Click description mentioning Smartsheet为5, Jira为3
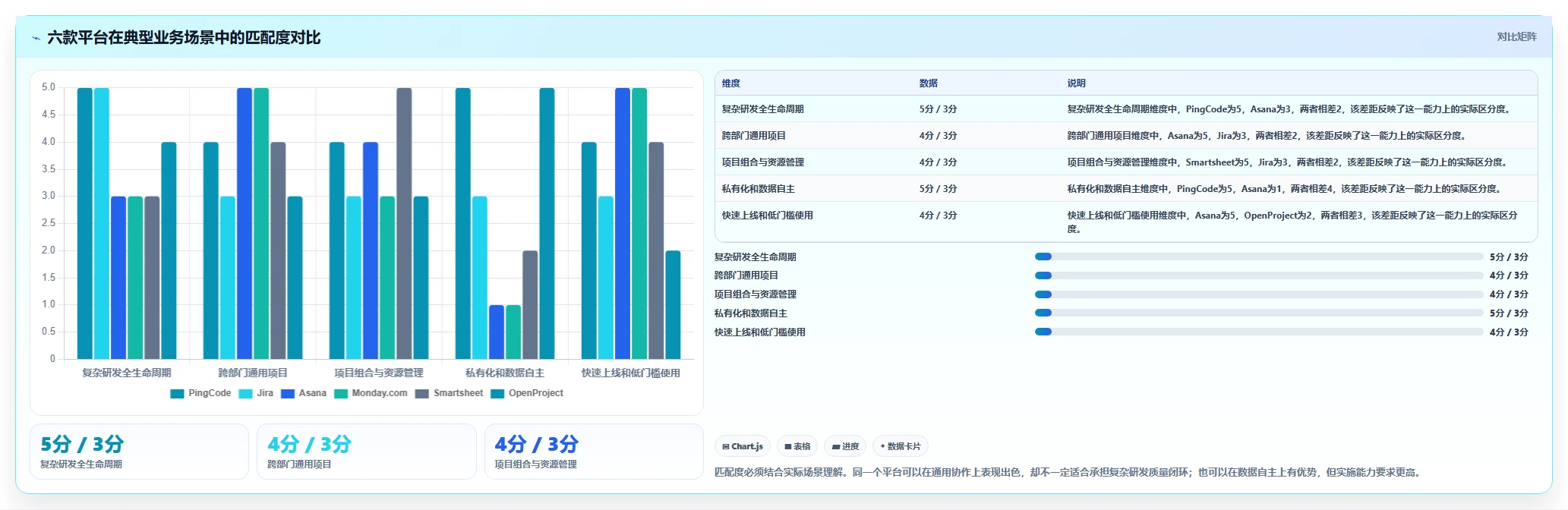1568x510 pixels. [x=1287, y=162]
